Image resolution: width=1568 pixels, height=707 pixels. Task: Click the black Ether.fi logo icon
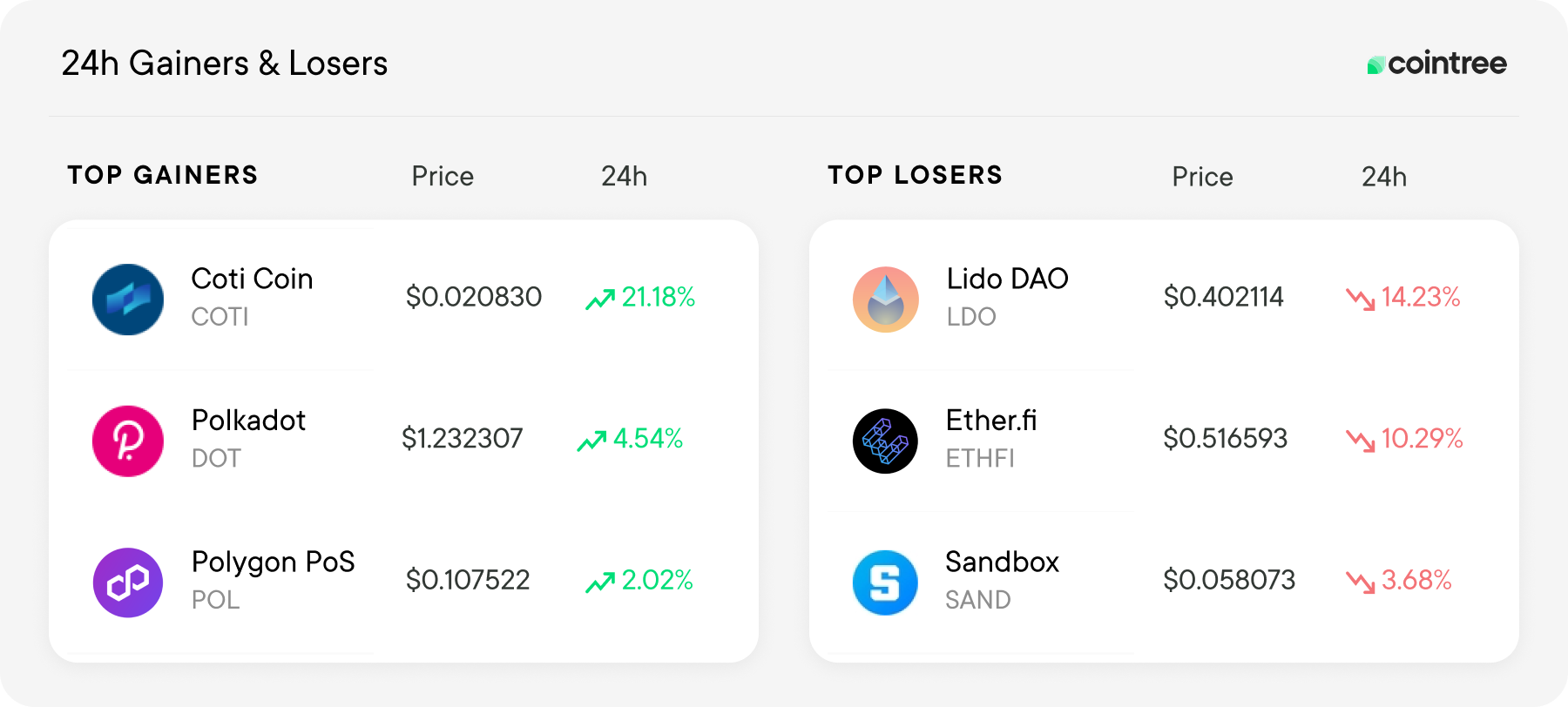coord(885,441)
